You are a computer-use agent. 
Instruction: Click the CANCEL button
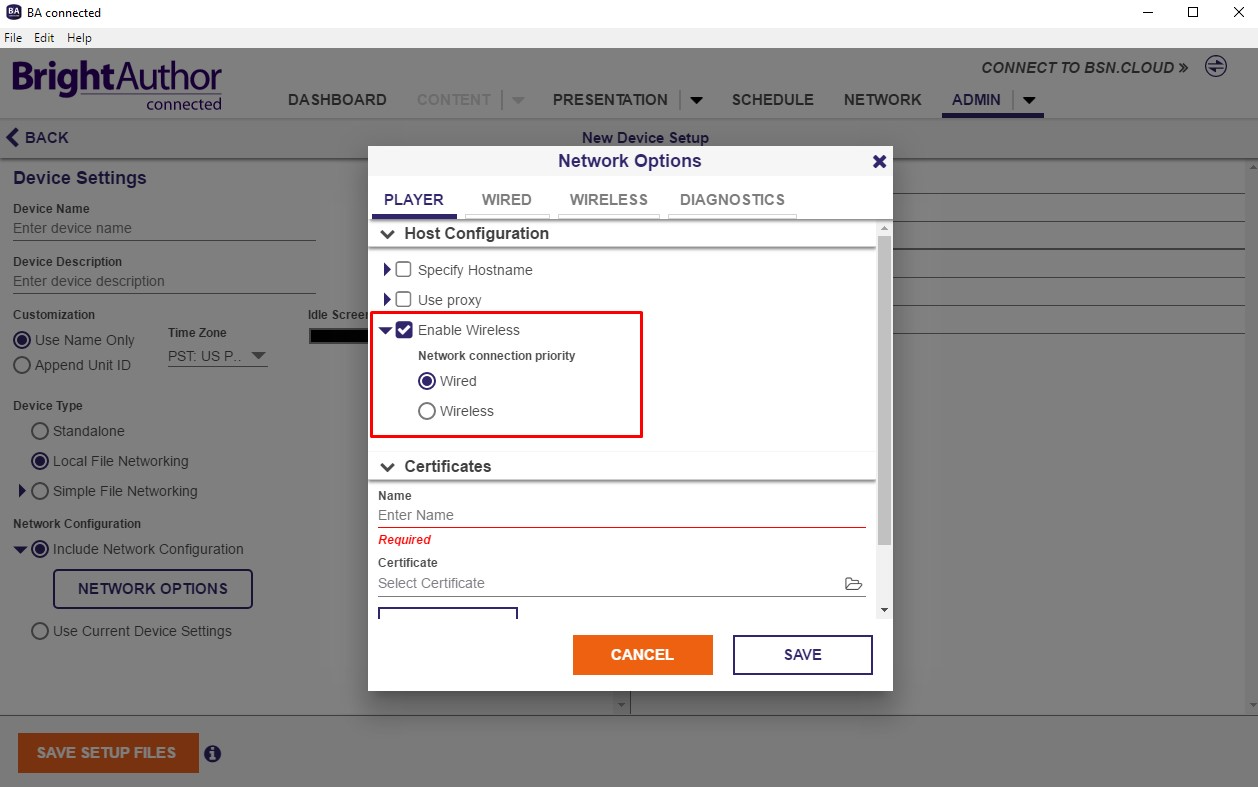643,655
